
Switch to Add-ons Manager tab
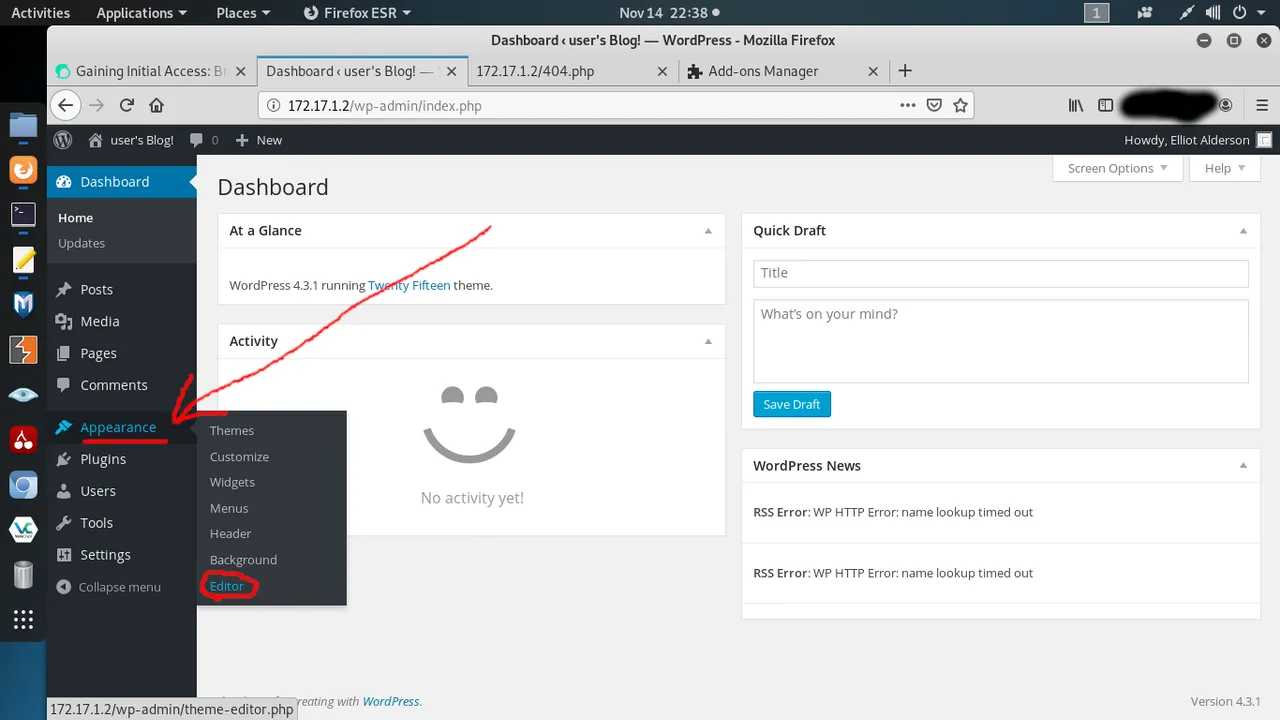pyautogui.click(x=763, y=71)
